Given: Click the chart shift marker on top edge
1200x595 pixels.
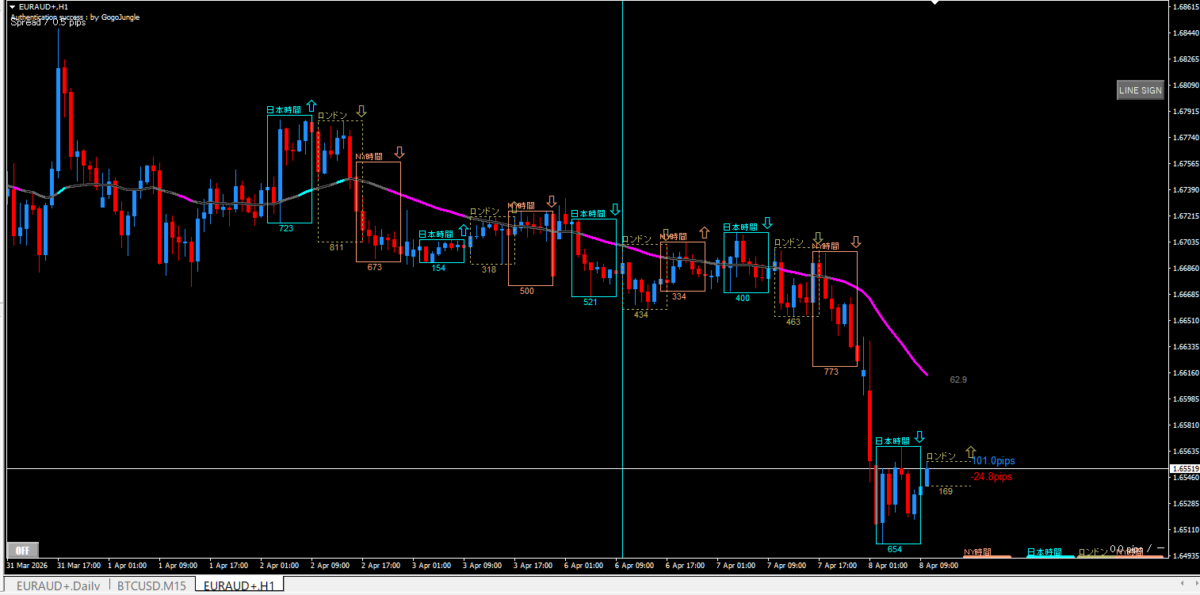Looking at the screenshot, I should click(934, 3).
